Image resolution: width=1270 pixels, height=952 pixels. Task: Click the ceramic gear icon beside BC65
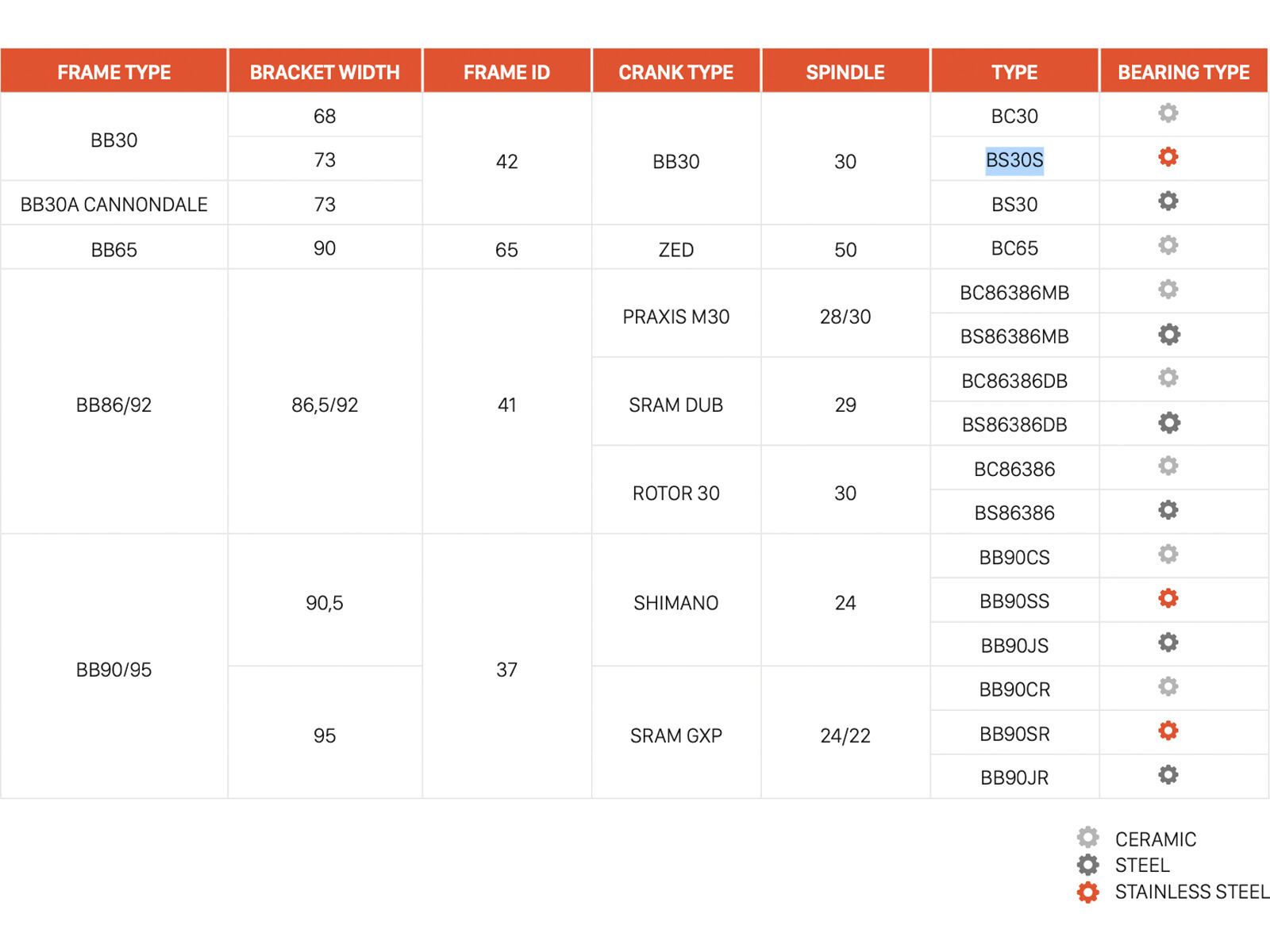point(1168,245)
